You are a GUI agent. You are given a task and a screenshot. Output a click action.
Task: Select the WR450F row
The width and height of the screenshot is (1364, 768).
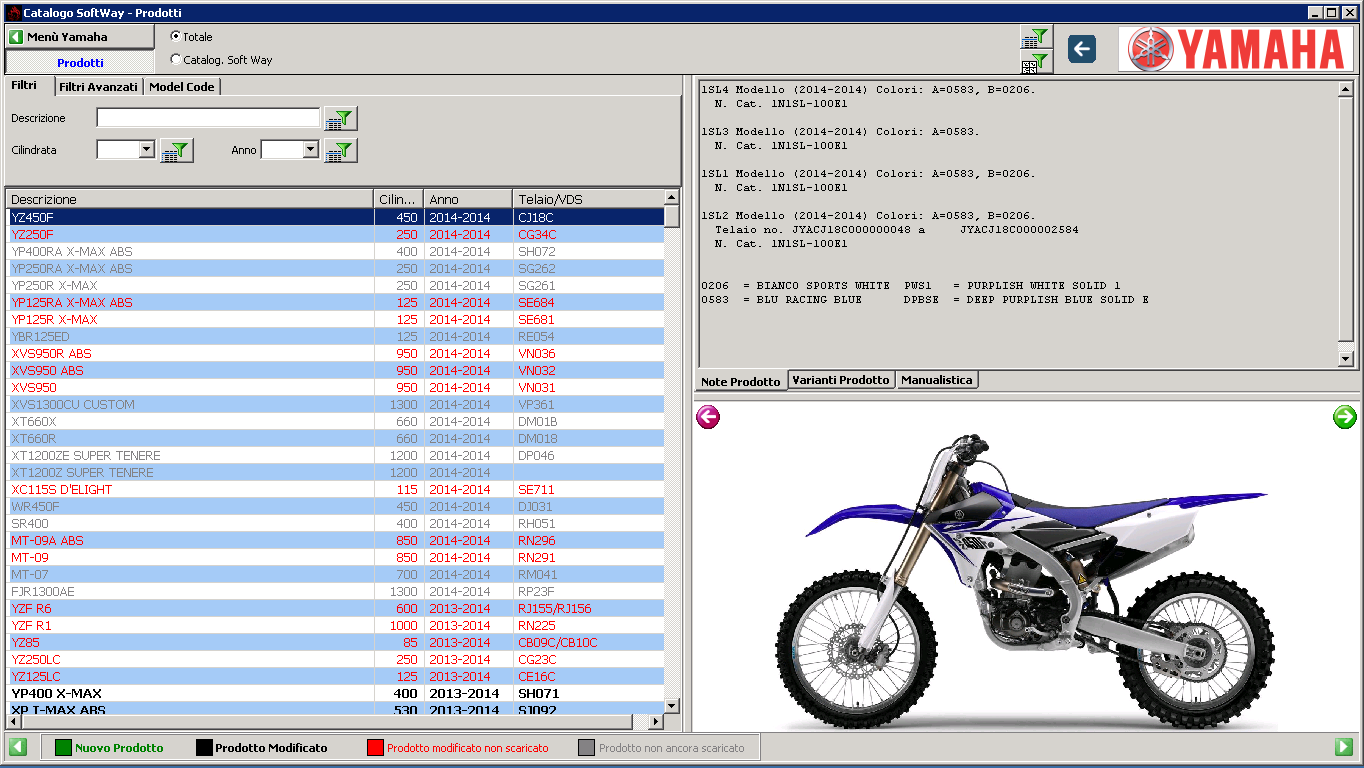click(x=335, y=506)
